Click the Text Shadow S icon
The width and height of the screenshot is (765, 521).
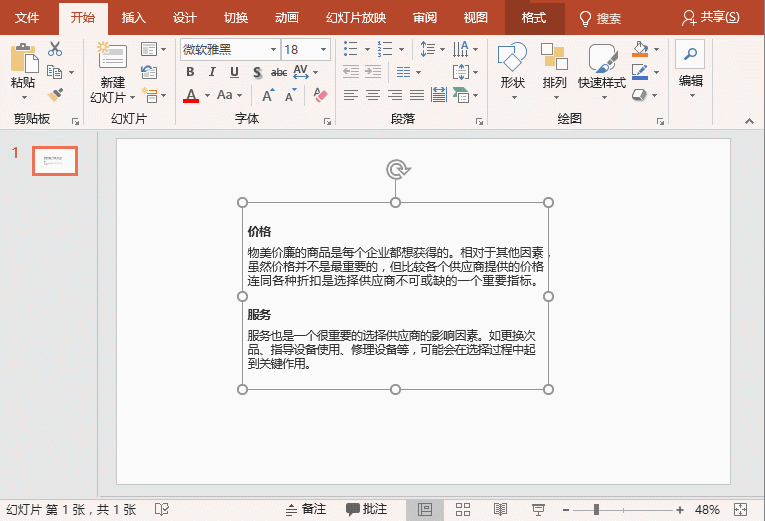tap(257, 72)
